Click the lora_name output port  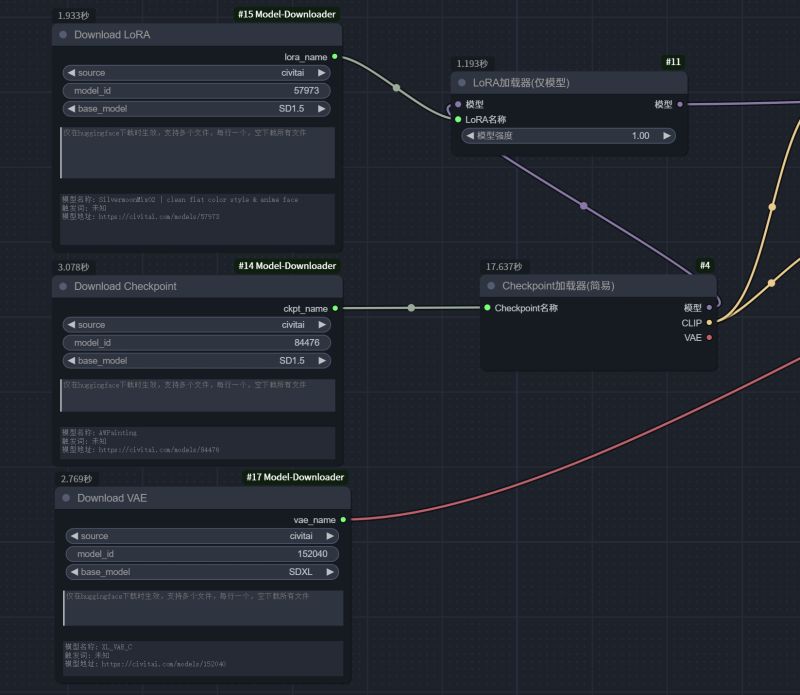click(335, 57)
